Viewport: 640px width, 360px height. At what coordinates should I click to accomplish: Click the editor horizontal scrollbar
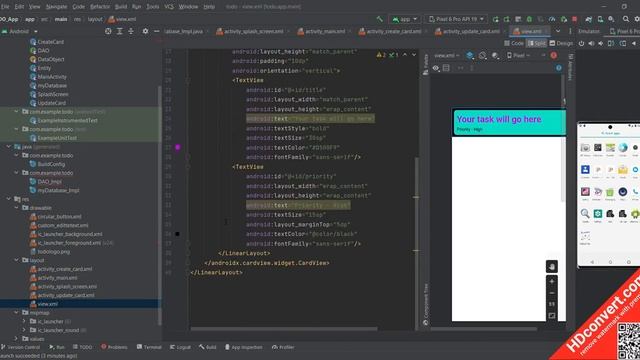pos(284,329)
